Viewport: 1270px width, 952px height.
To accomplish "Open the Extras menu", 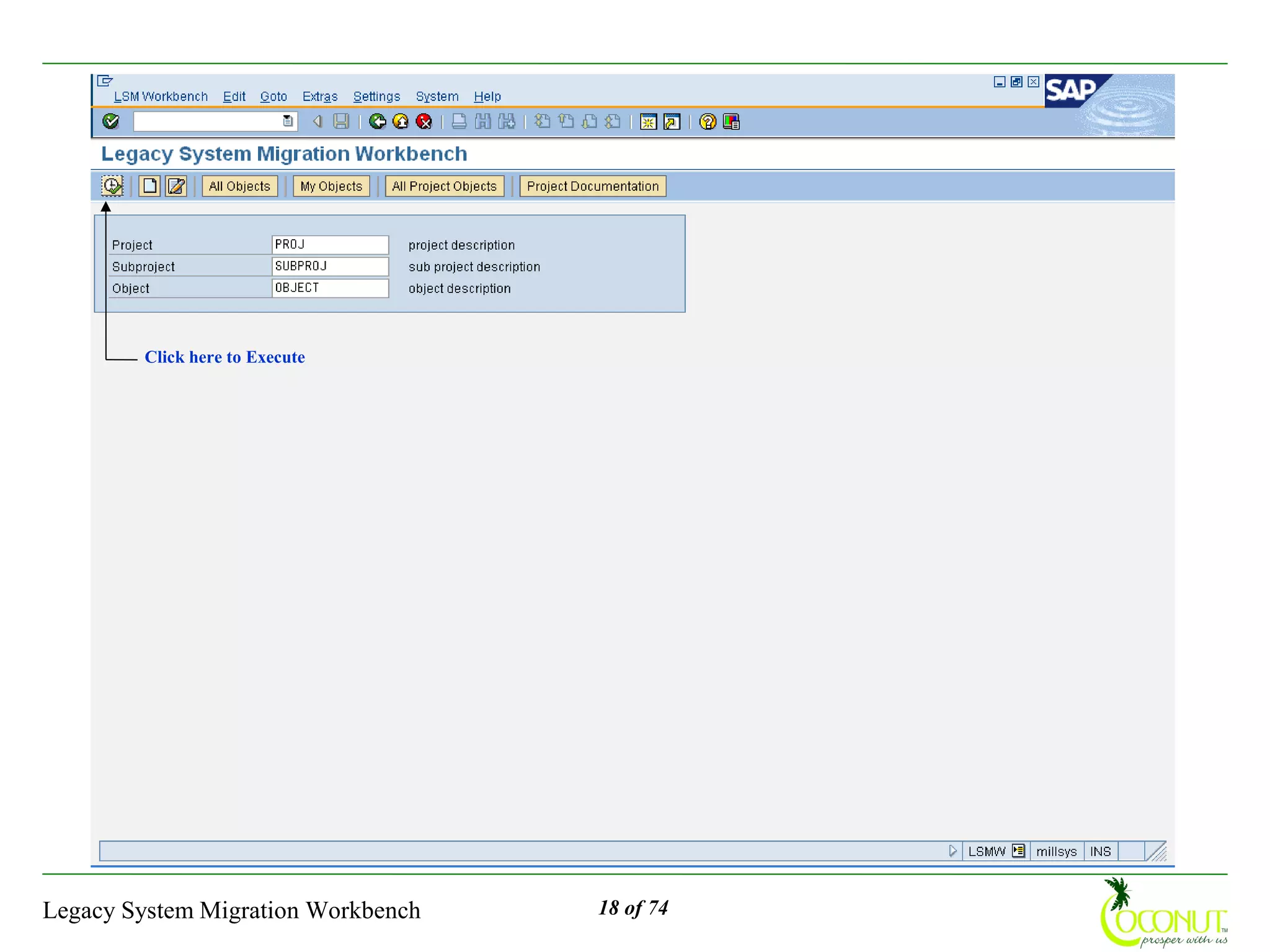I will point(320,97).
